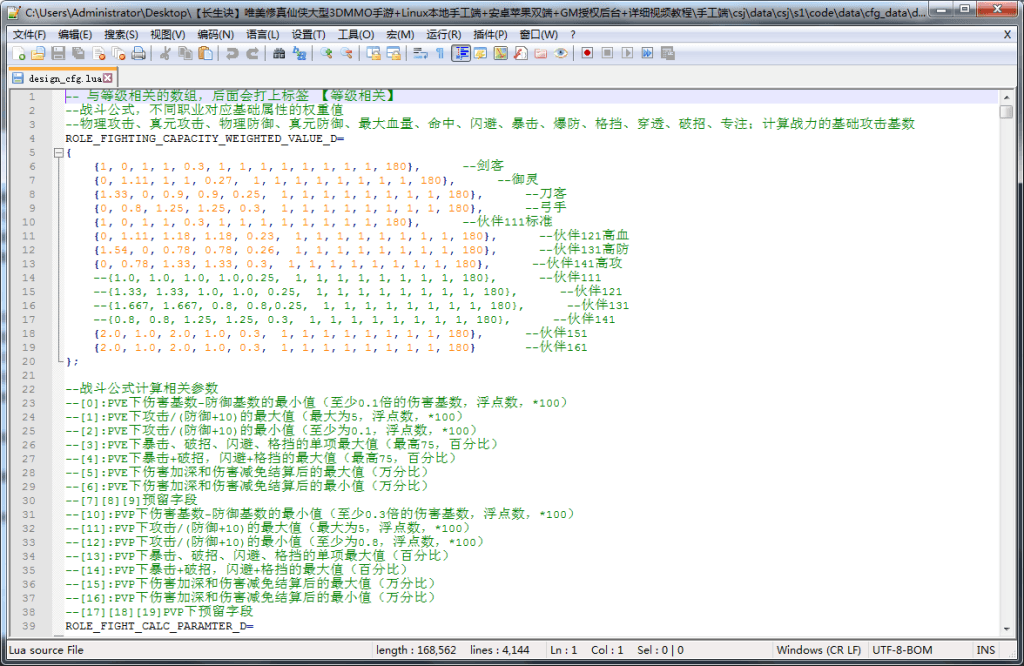Click the Cut scissors icon

[x=166, y=53]
